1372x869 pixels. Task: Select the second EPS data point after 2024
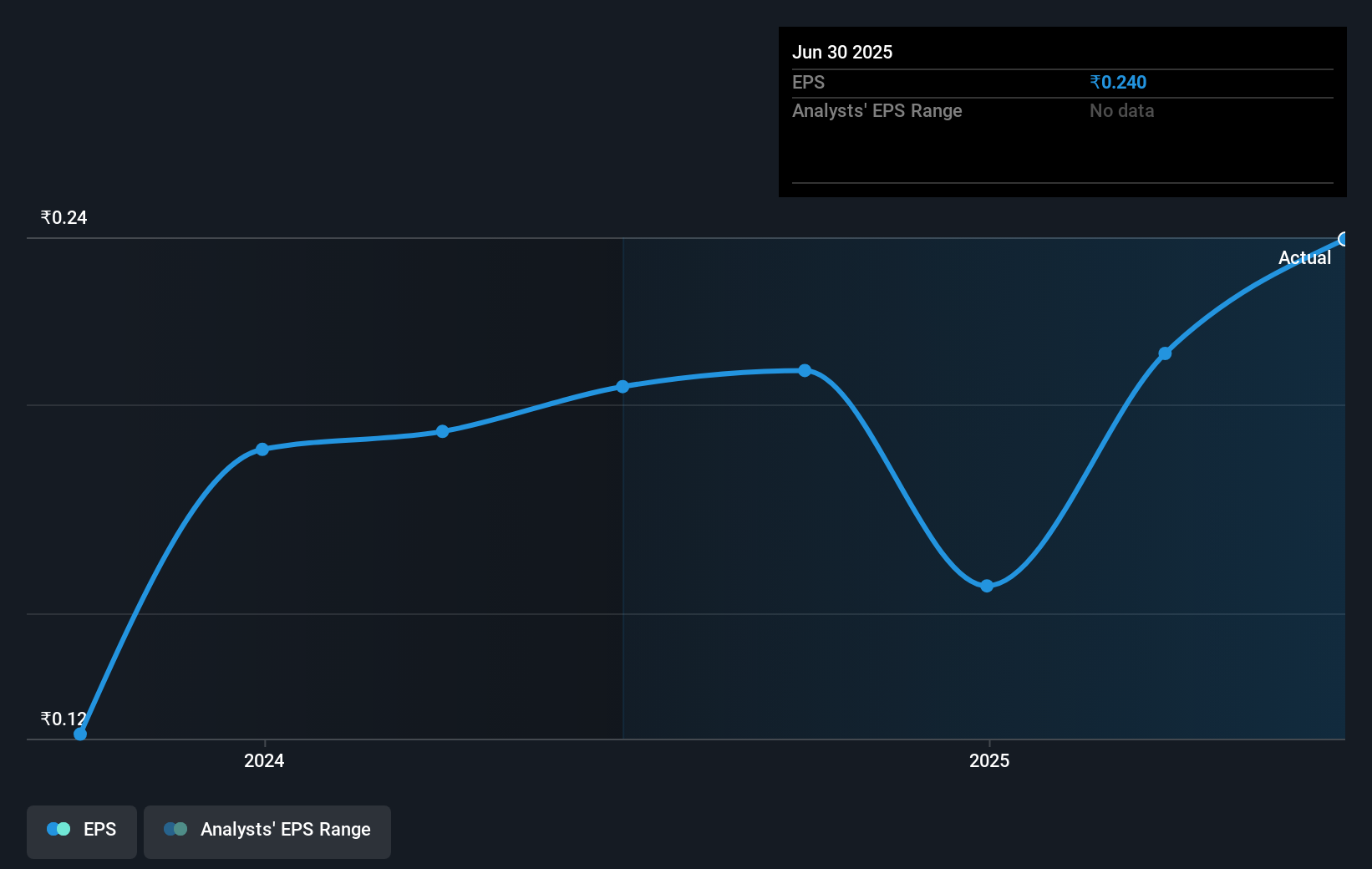[x=443, y=431]
